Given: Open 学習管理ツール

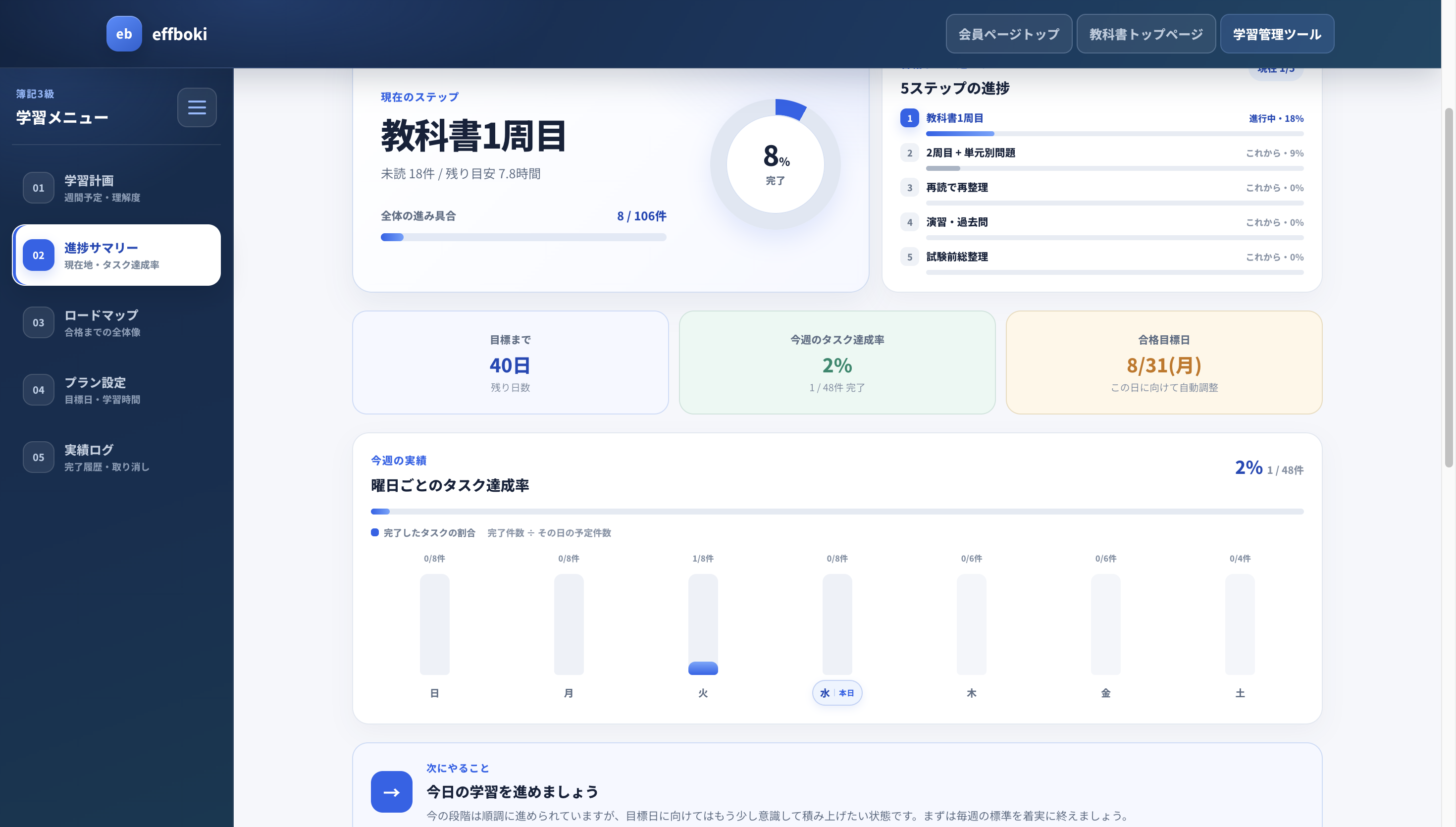Looking at the screenshot, I should [x=1277, y=34].
